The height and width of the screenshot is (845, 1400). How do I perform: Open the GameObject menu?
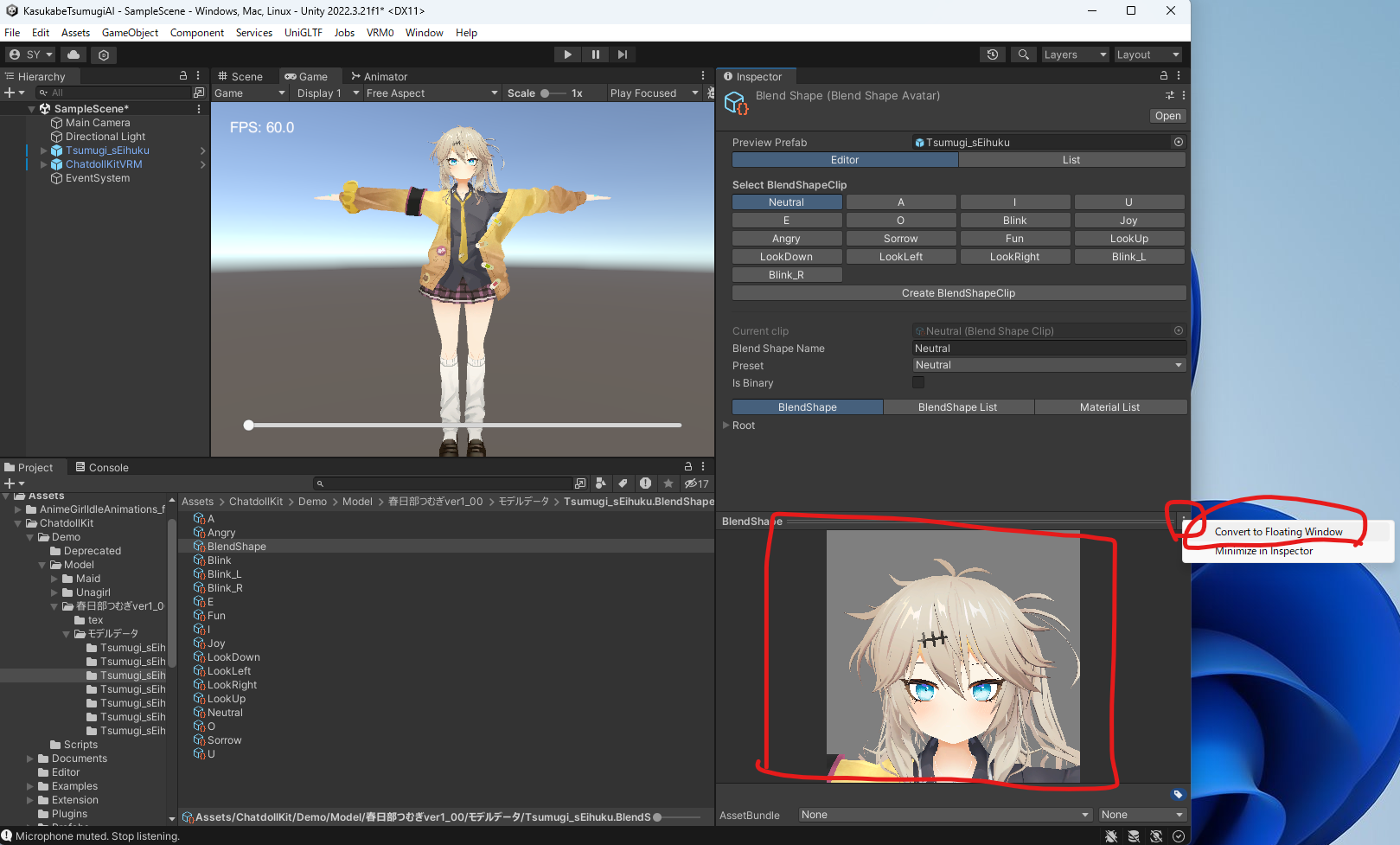tap(130, 33)
